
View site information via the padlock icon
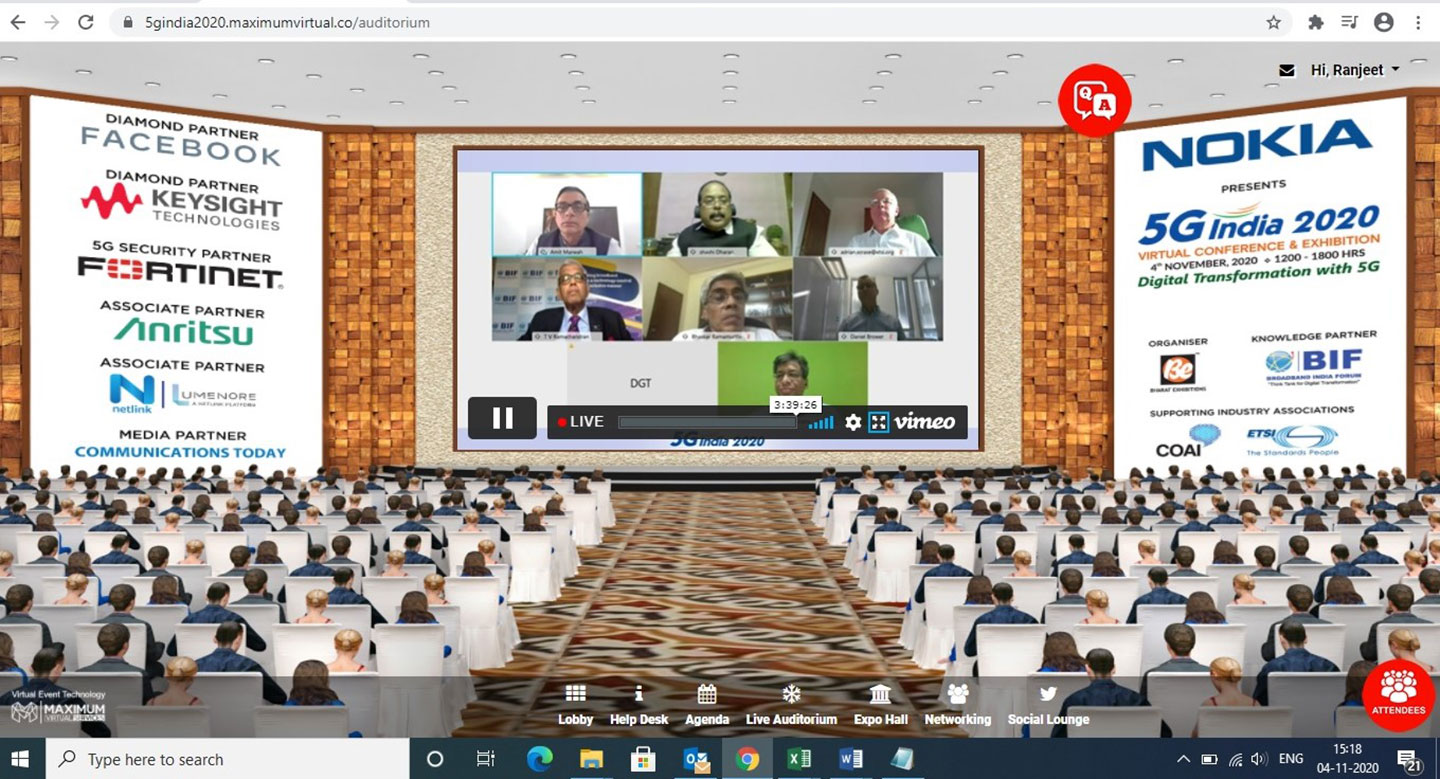pos(126,22)
